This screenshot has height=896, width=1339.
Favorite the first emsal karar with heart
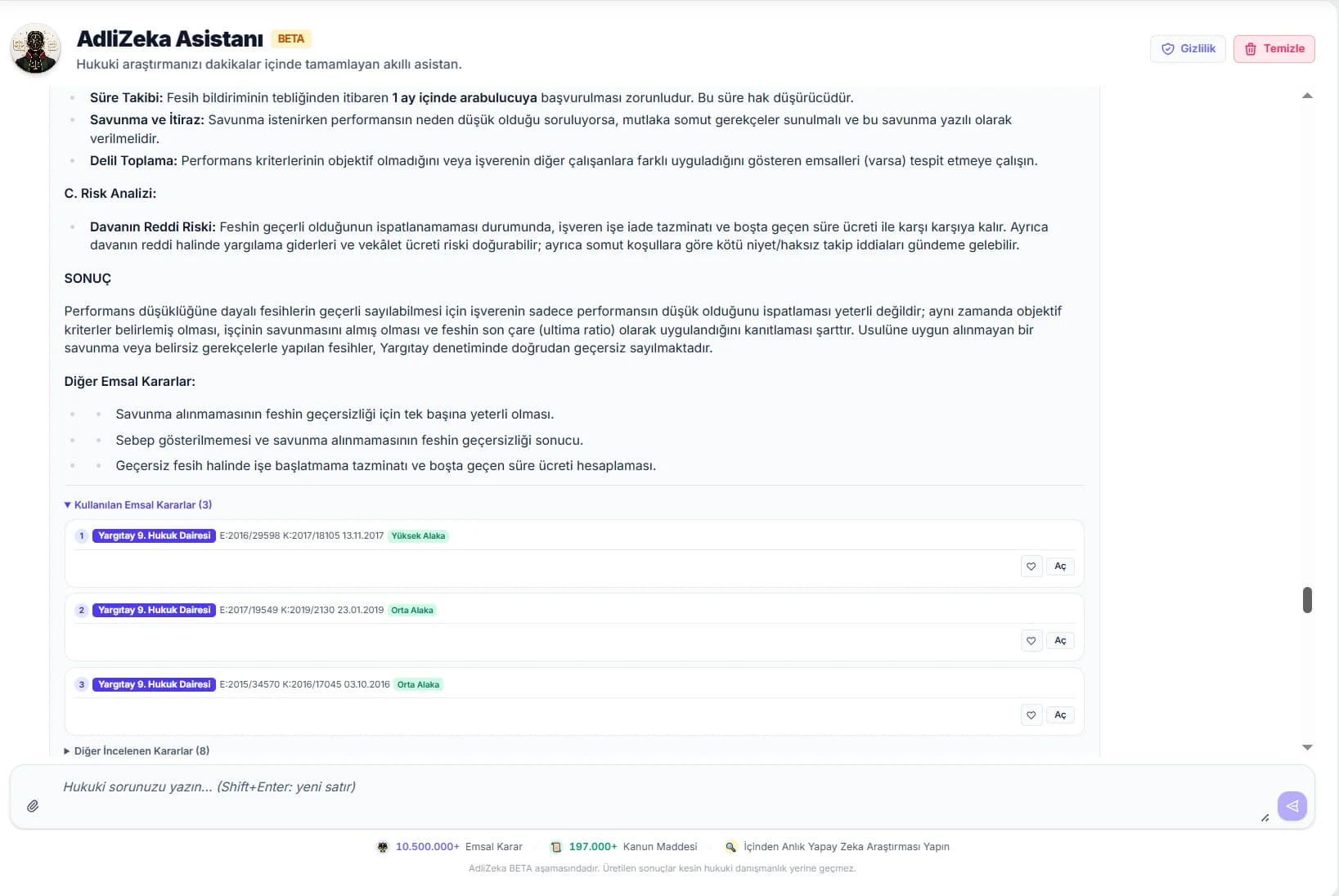(1031, 567)
